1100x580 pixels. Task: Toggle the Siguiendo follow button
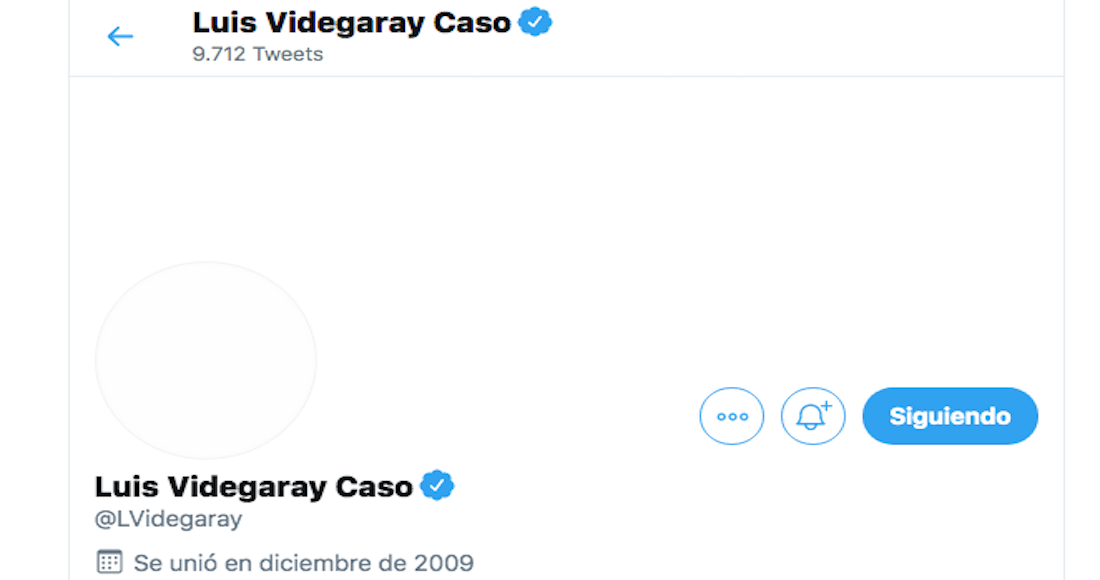click(950, 416)
